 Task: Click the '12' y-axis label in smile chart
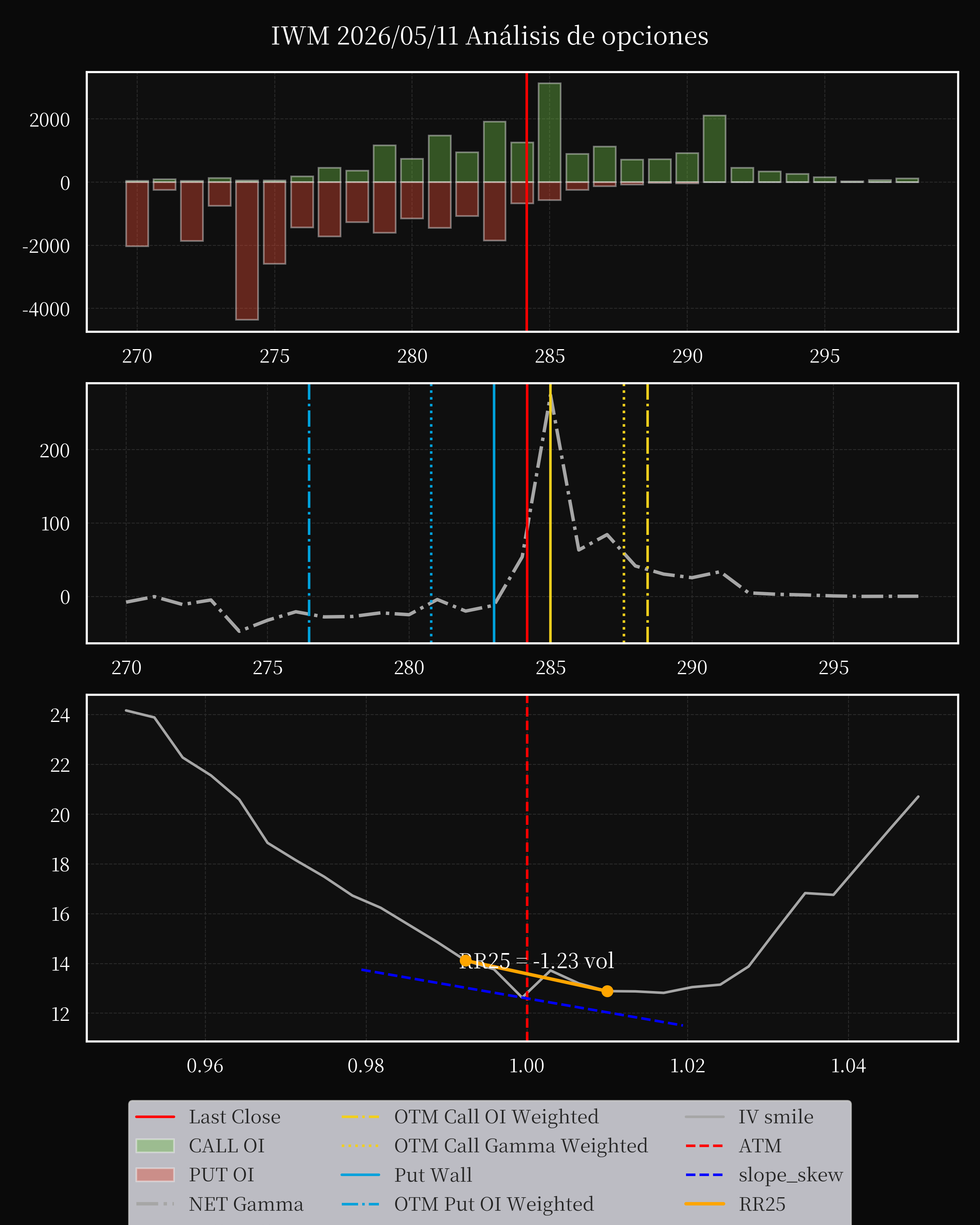[60, 1014]
